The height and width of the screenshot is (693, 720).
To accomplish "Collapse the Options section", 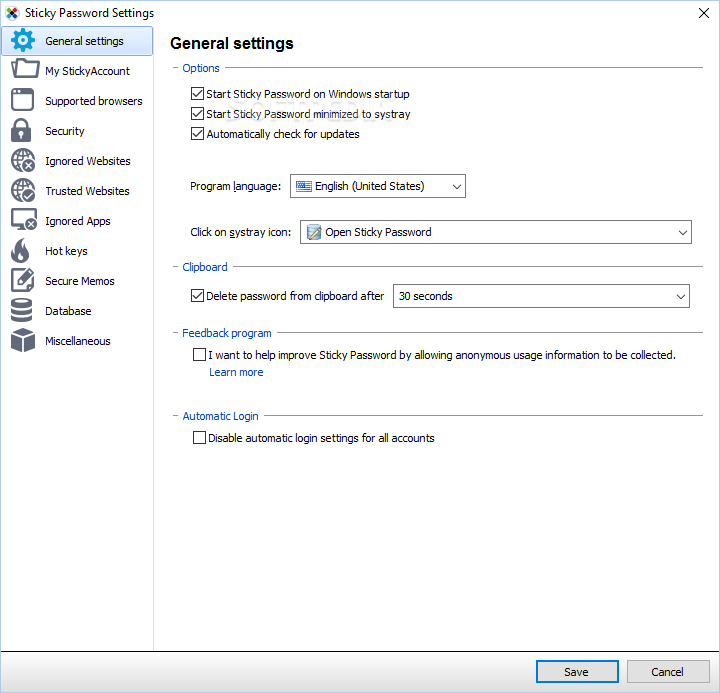I will (175, 68).
